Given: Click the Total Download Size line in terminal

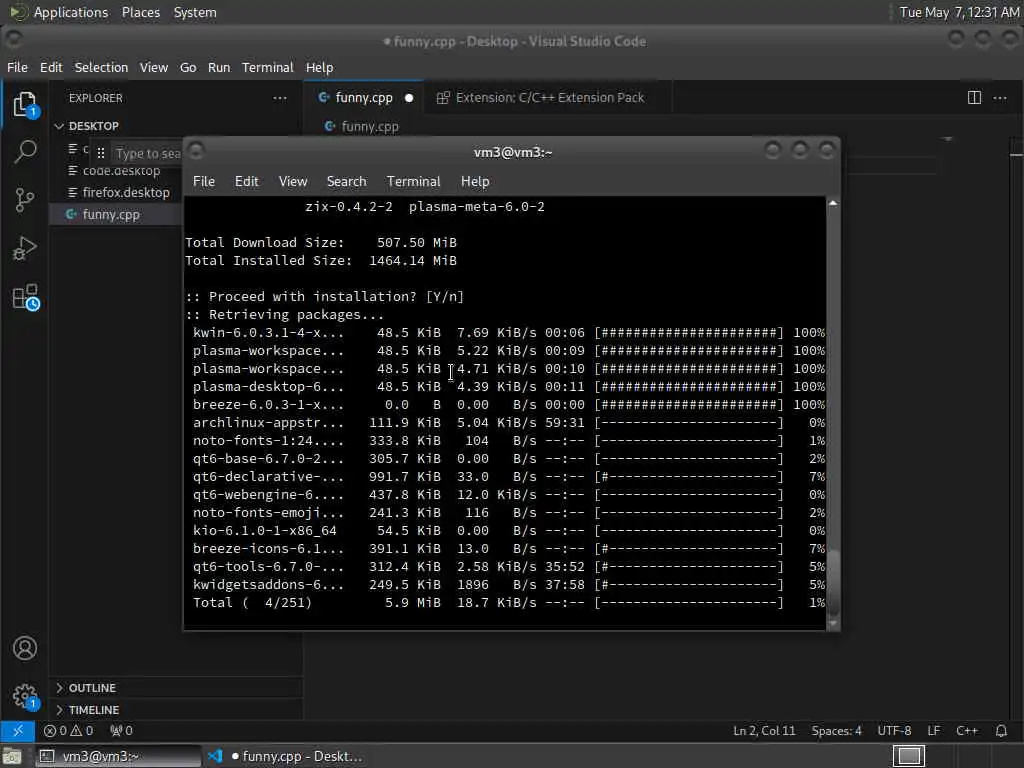Looking at the screenshot, I should [x=321, y=243].
